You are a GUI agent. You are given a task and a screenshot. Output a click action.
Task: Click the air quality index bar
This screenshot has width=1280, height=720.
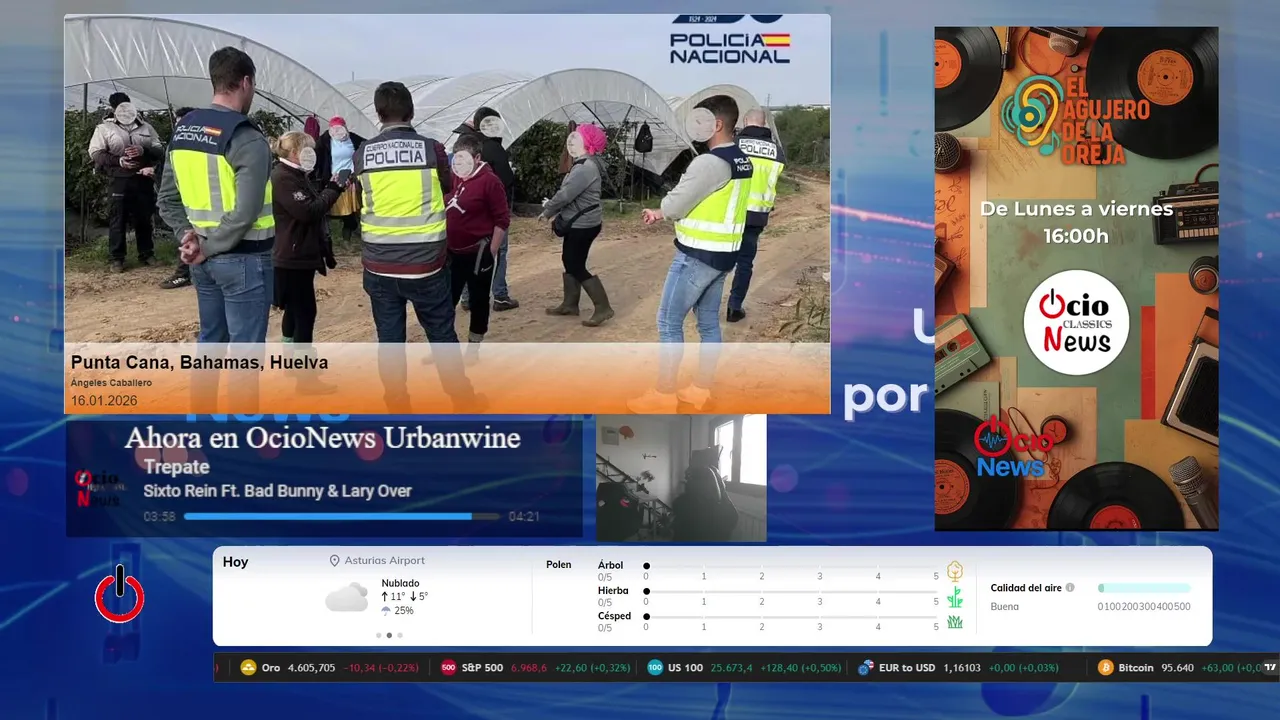pos(1144,588)
